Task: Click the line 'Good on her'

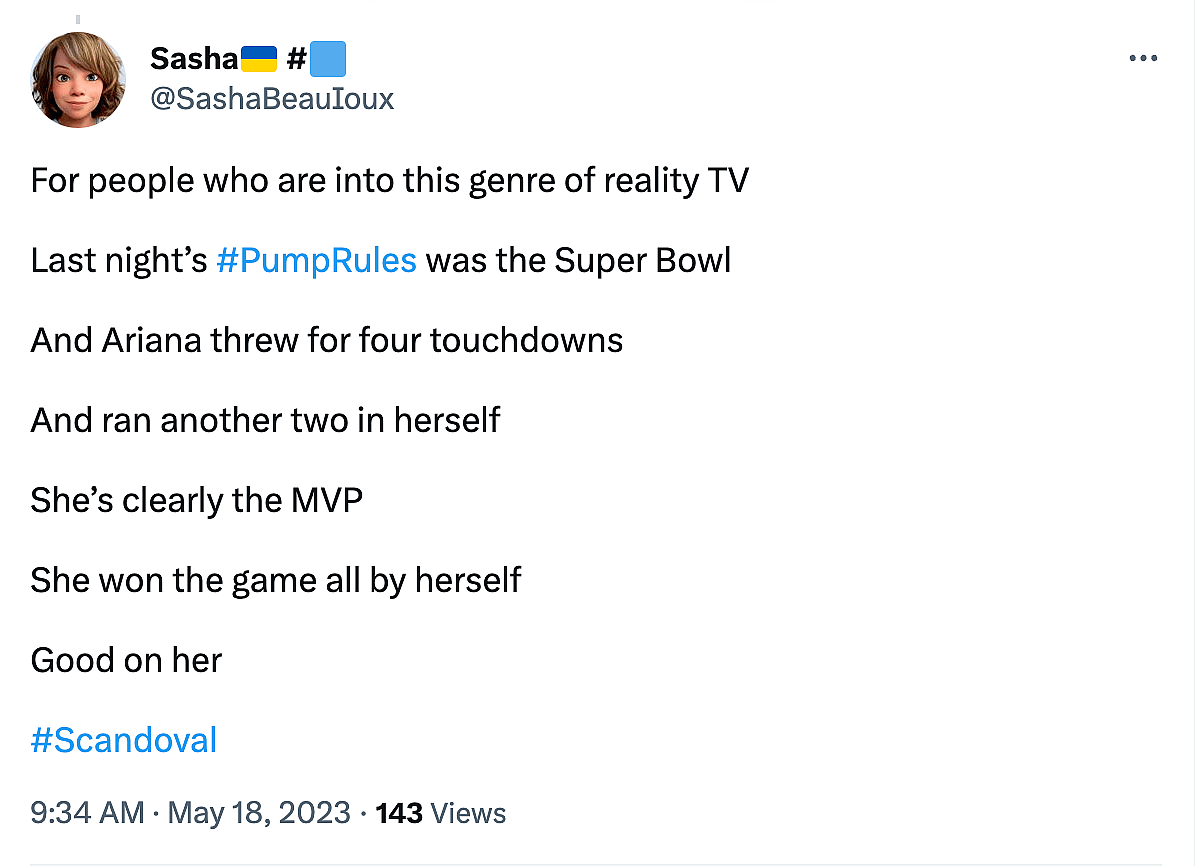Action: (x=126, y=660)
